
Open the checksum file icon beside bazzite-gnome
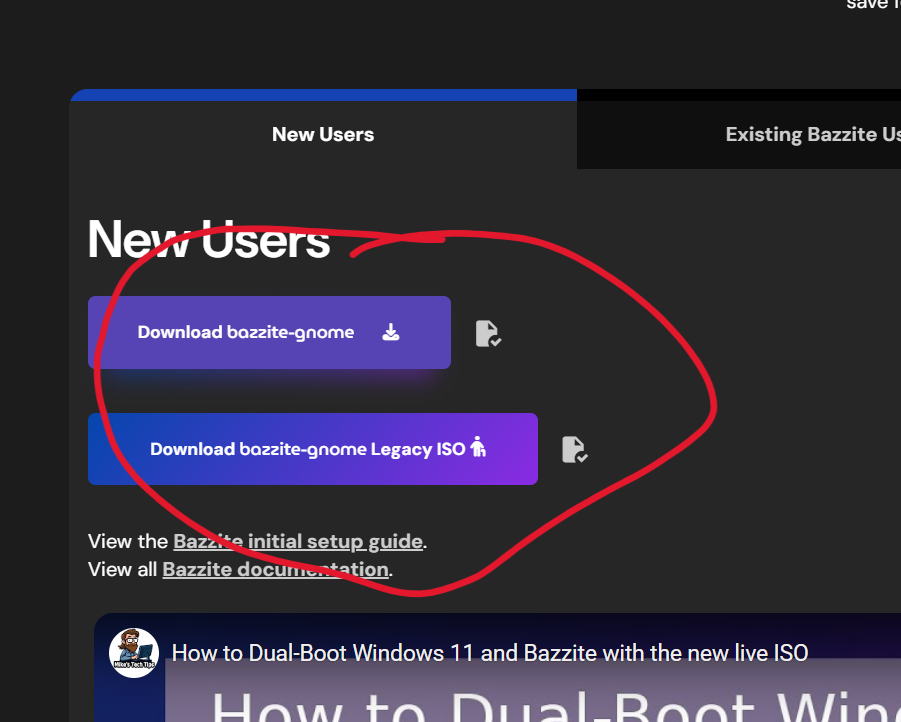click(488, 333)
